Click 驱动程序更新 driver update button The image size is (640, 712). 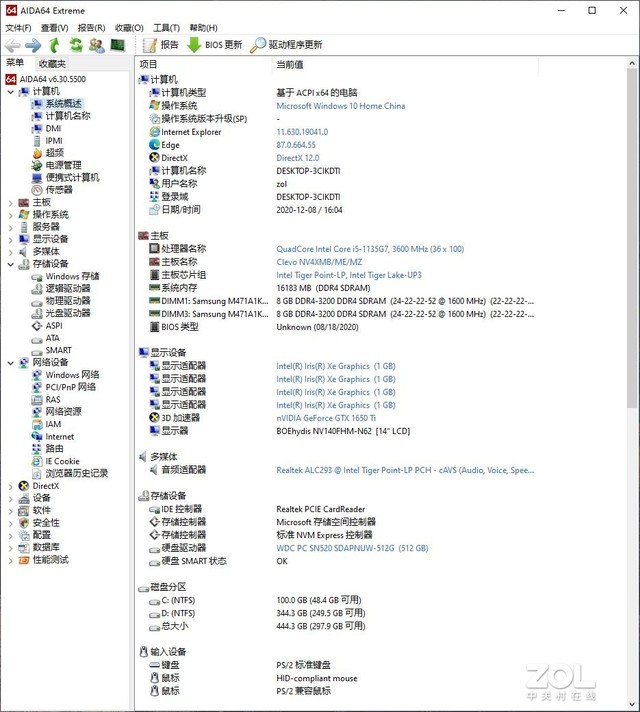click(286, 44)
